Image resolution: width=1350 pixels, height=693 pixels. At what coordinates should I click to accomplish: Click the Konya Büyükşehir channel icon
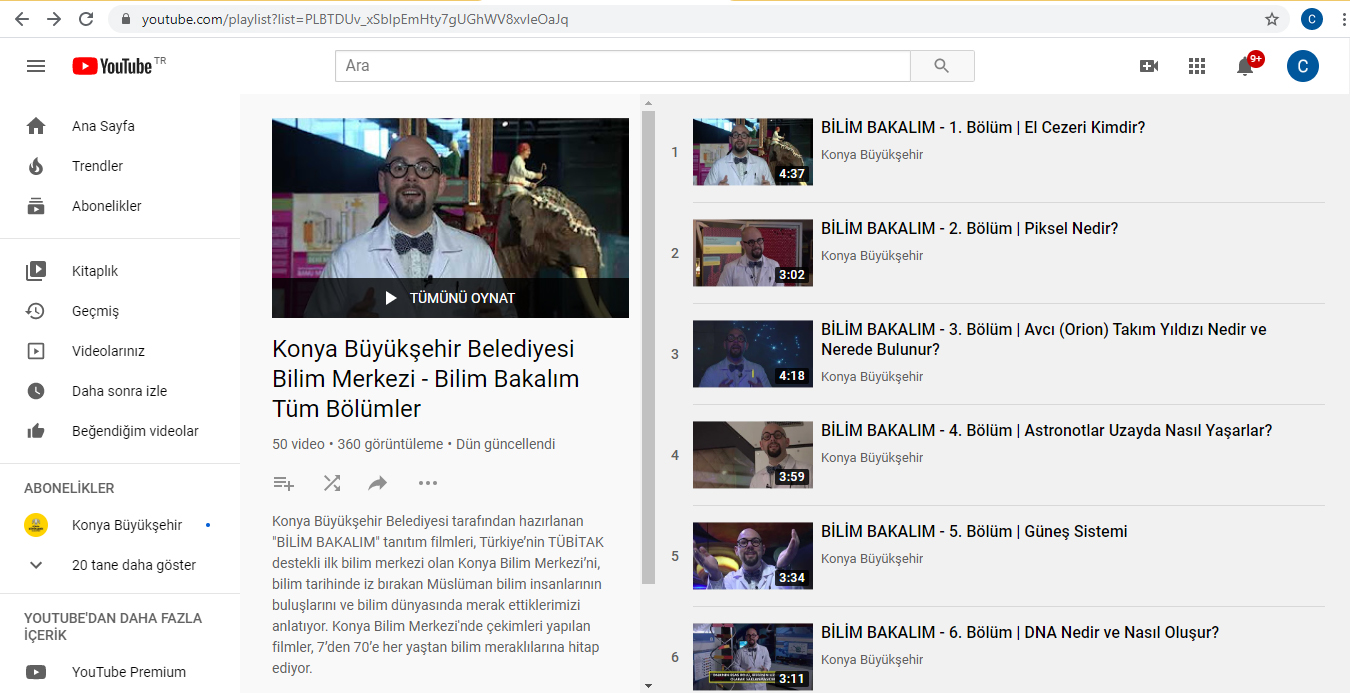pyautogui.click(x=36, y=525)
